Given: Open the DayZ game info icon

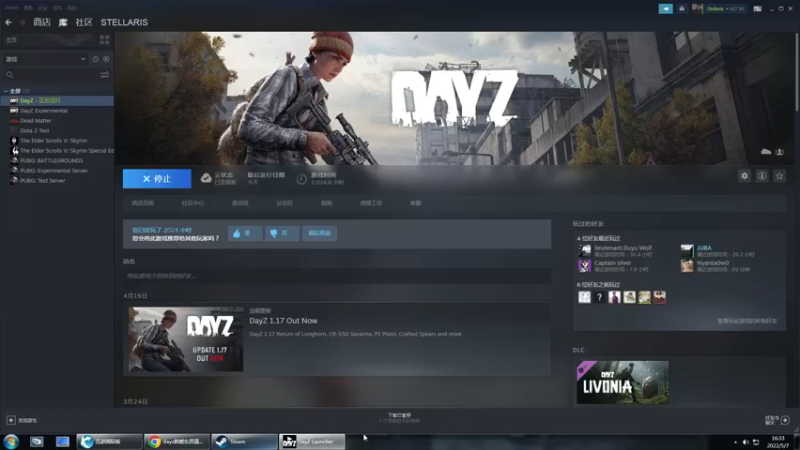Looking at the screenshot, I should [762, 176].
